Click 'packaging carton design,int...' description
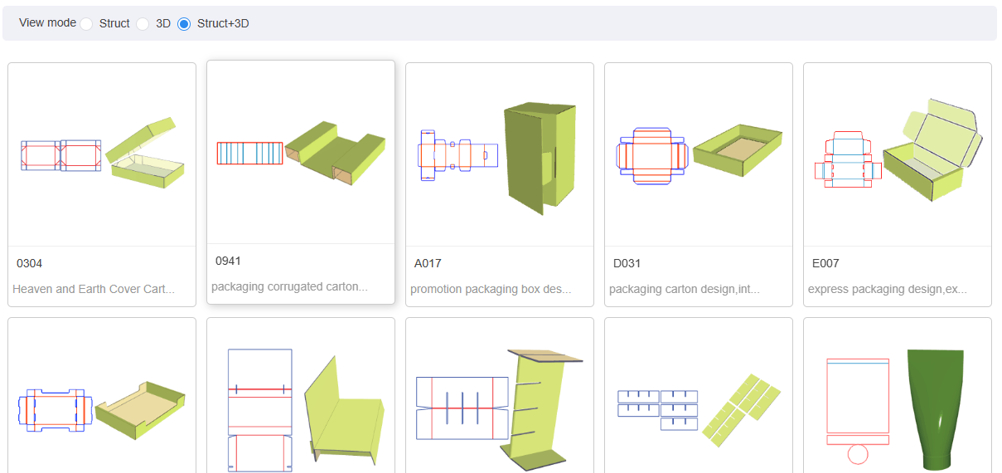1002x473 pixels. point(684,289)
